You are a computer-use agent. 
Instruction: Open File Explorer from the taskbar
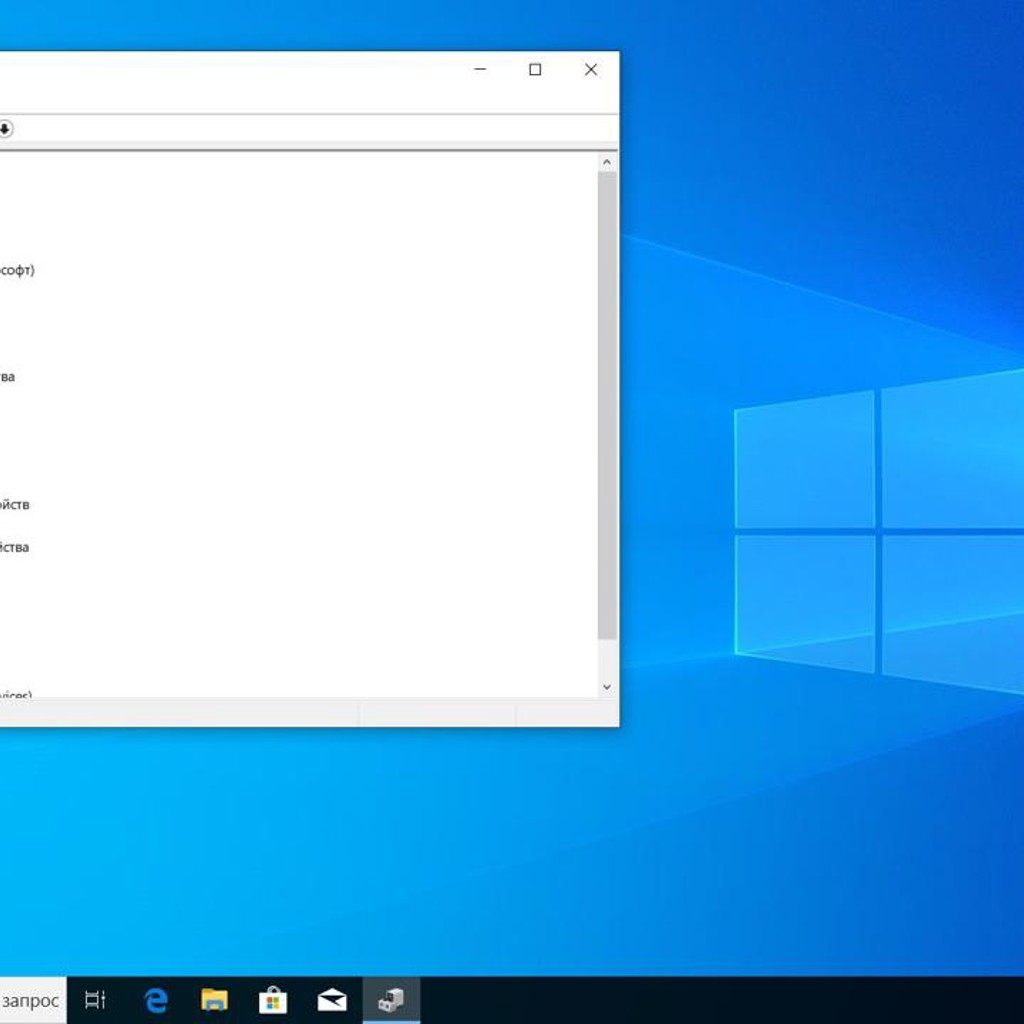[214, 1000]
